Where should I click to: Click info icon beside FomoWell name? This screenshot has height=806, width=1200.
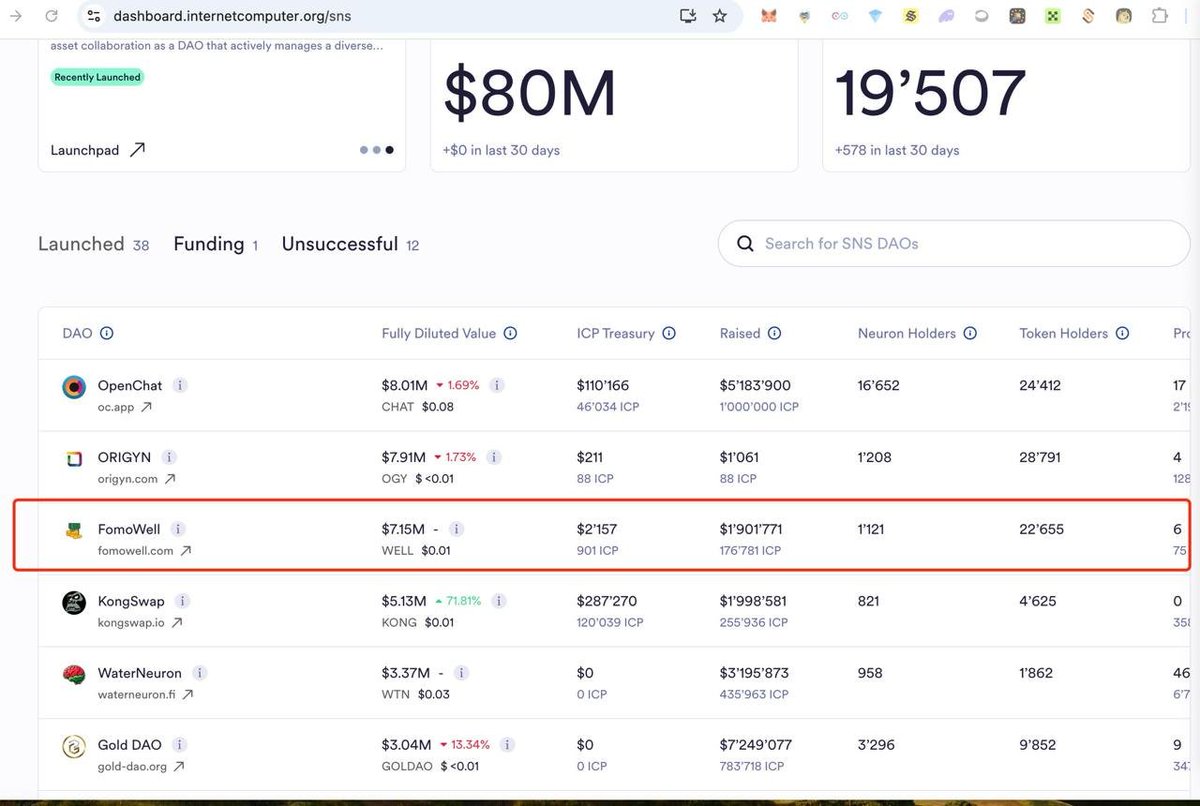tap(178, 529)
